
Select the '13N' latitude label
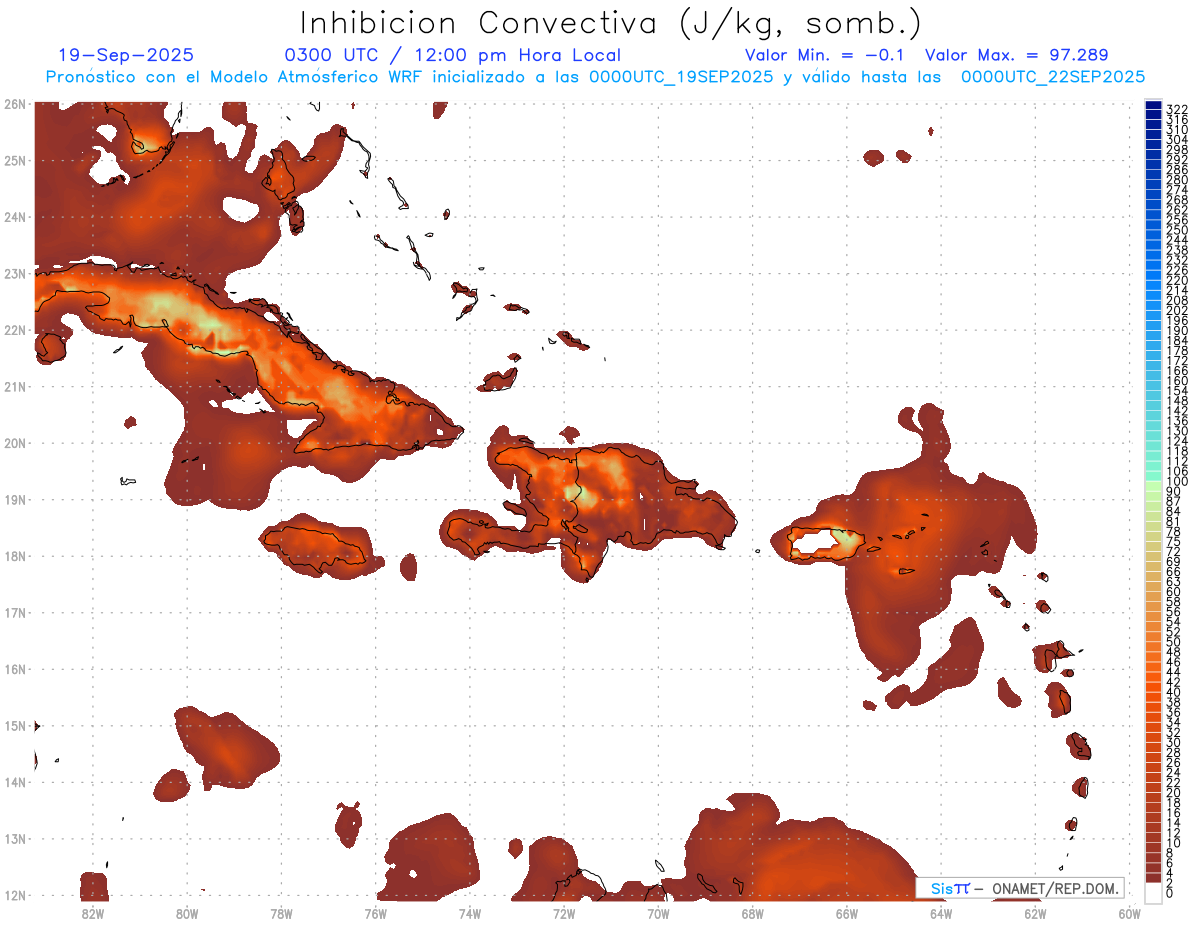[15, 838]
